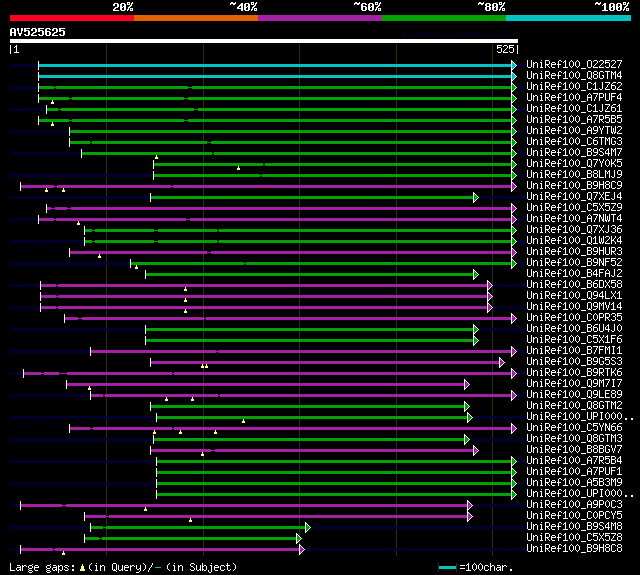Click the UniRef100_Q94LX1 label
Image resolution: width=640 pixels, height=575 pixels.
tap(574, 296)
